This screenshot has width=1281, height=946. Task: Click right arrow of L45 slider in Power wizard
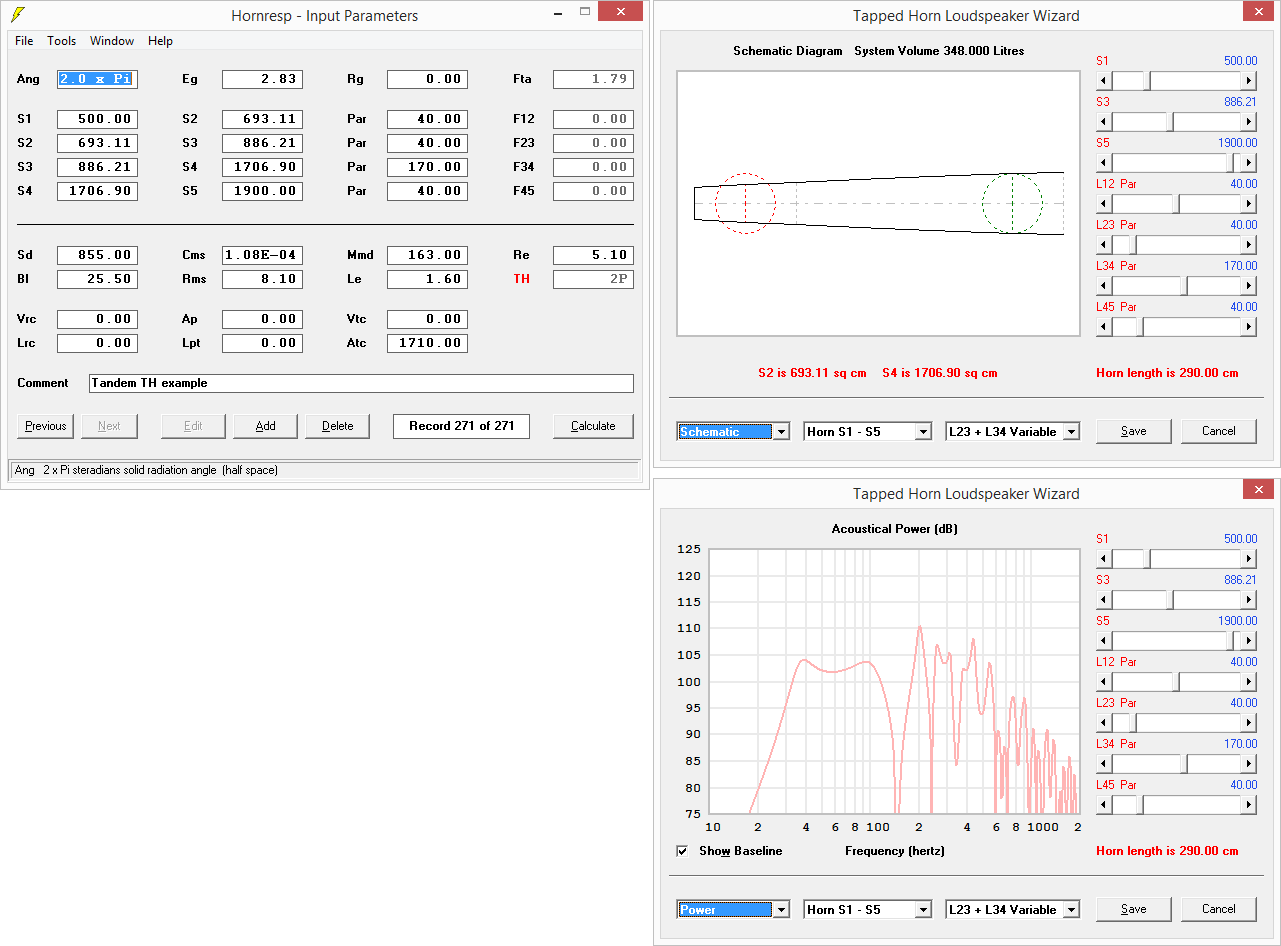(x=1249, y=805)
